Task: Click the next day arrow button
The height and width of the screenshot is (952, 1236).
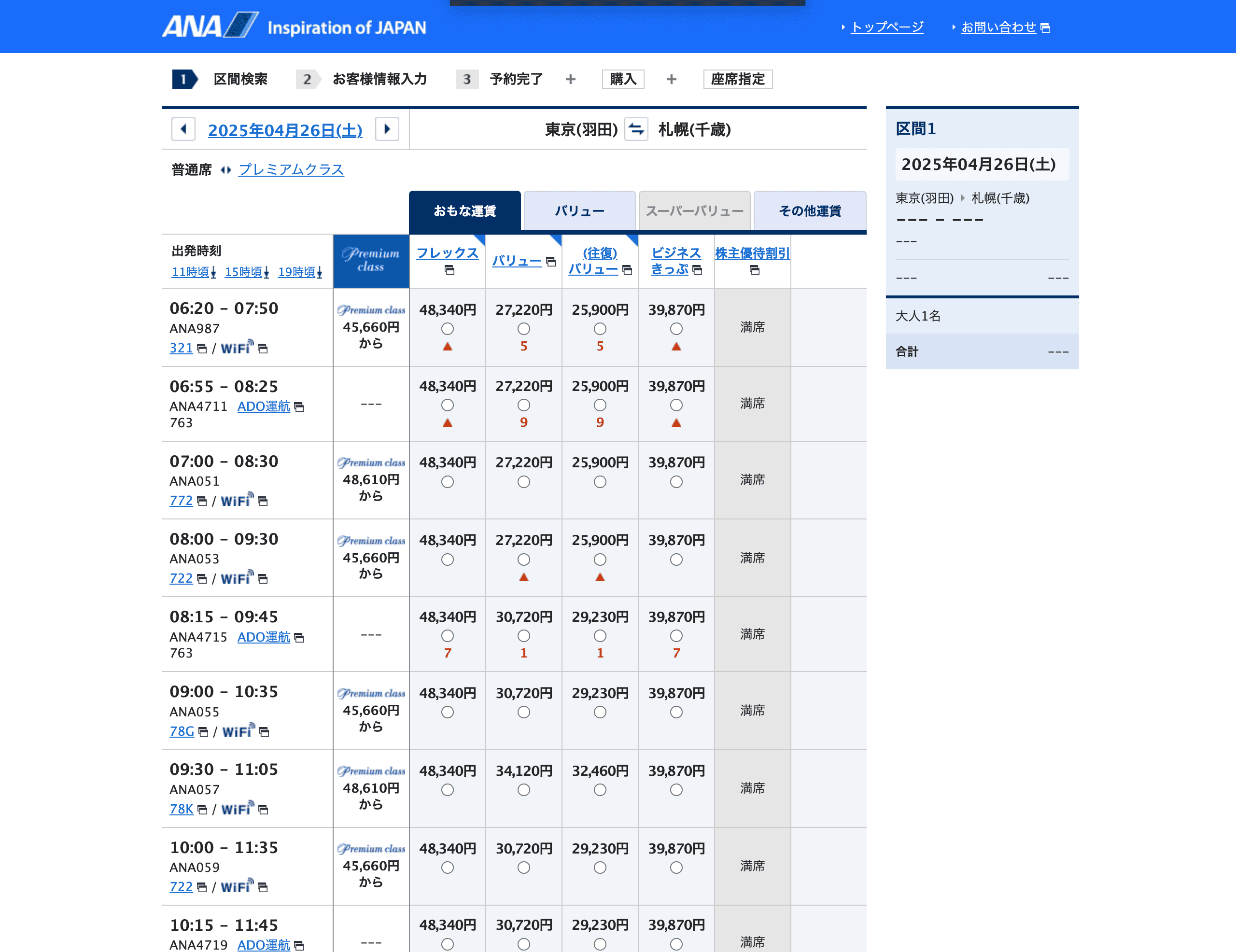Action: click(x=387, y=129)
